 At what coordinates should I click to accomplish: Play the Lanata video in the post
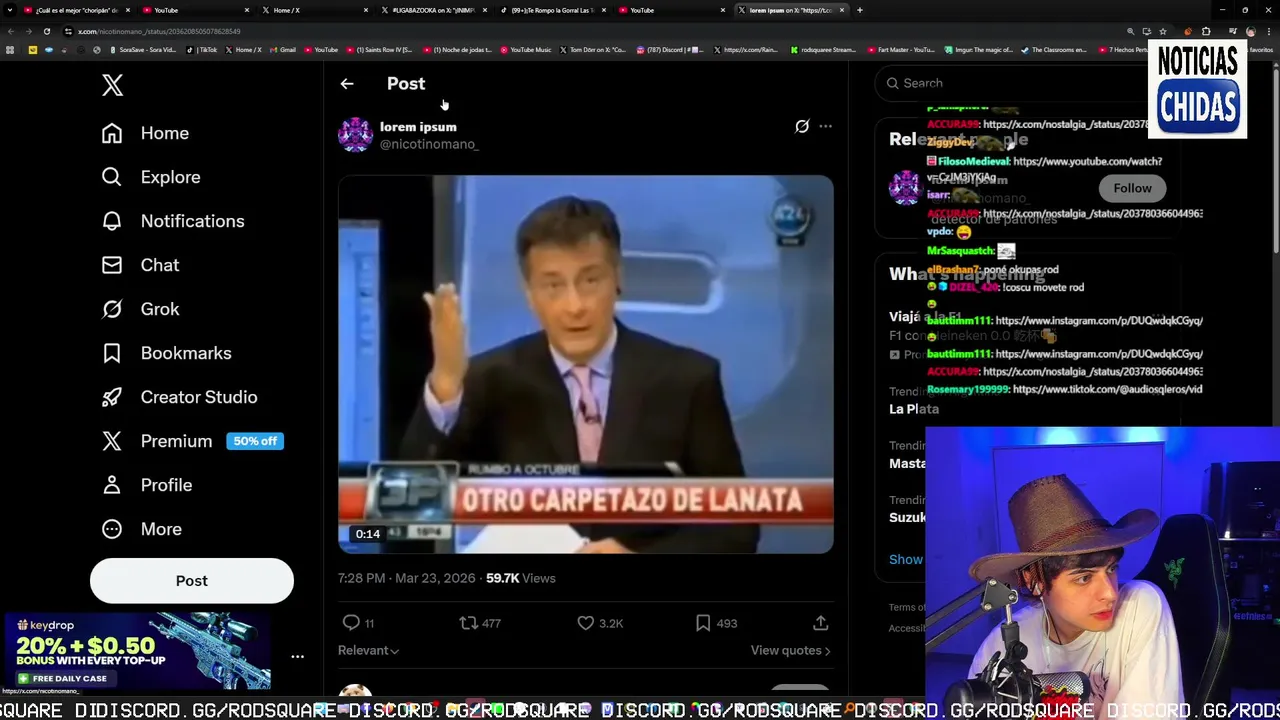pos(585,364)
